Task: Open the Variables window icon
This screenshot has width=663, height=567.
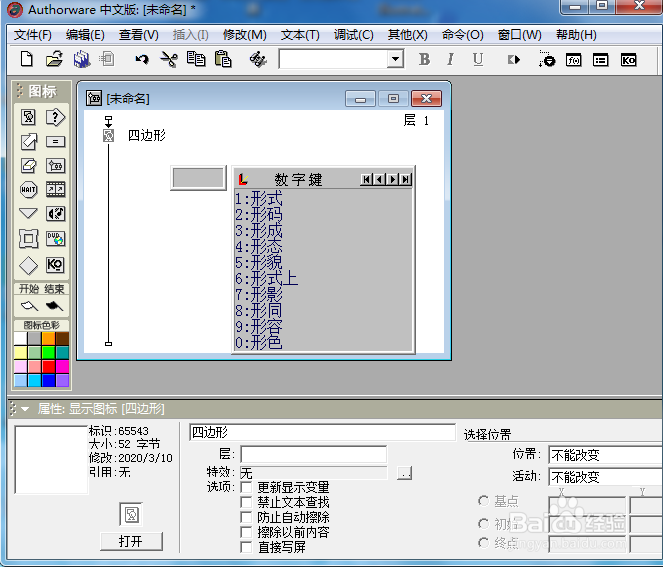Action: (600, 60)
